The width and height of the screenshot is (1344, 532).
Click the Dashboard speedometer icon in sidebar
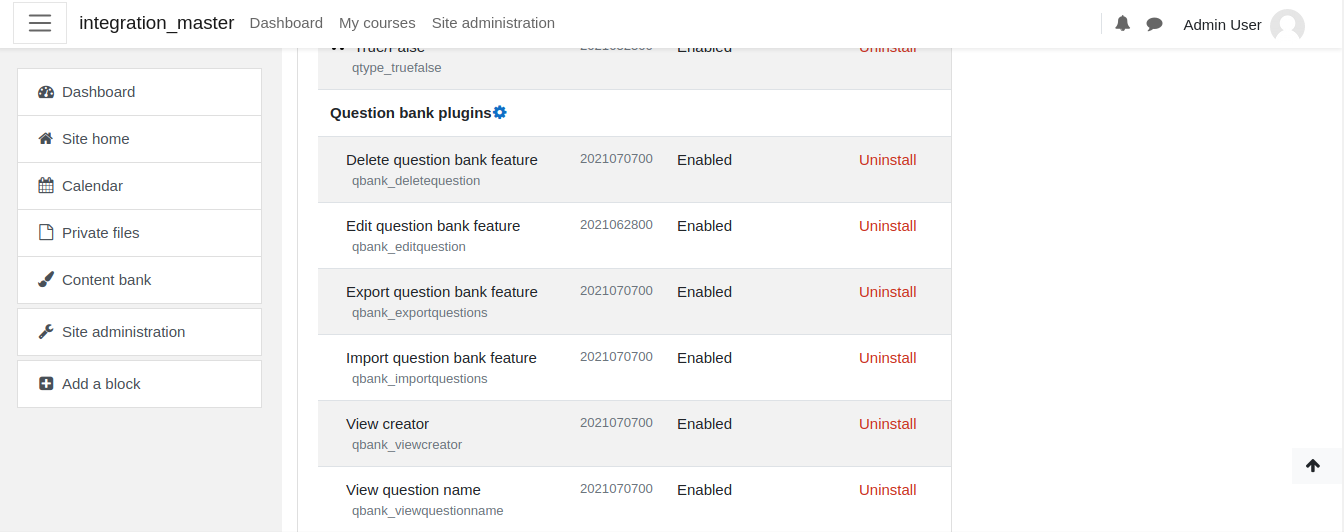46,92
